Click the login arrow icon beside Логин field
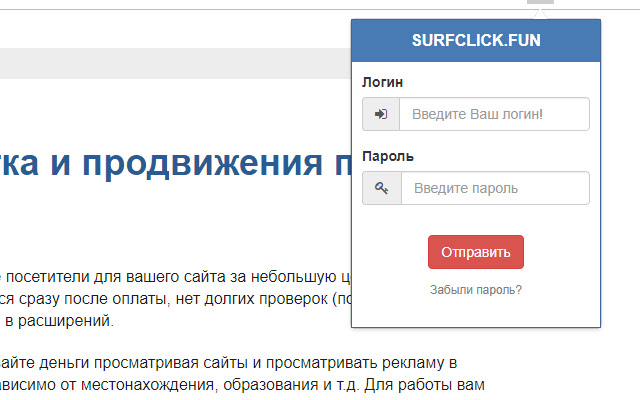This screenshot has height=400, width=640. coord(381,114)
